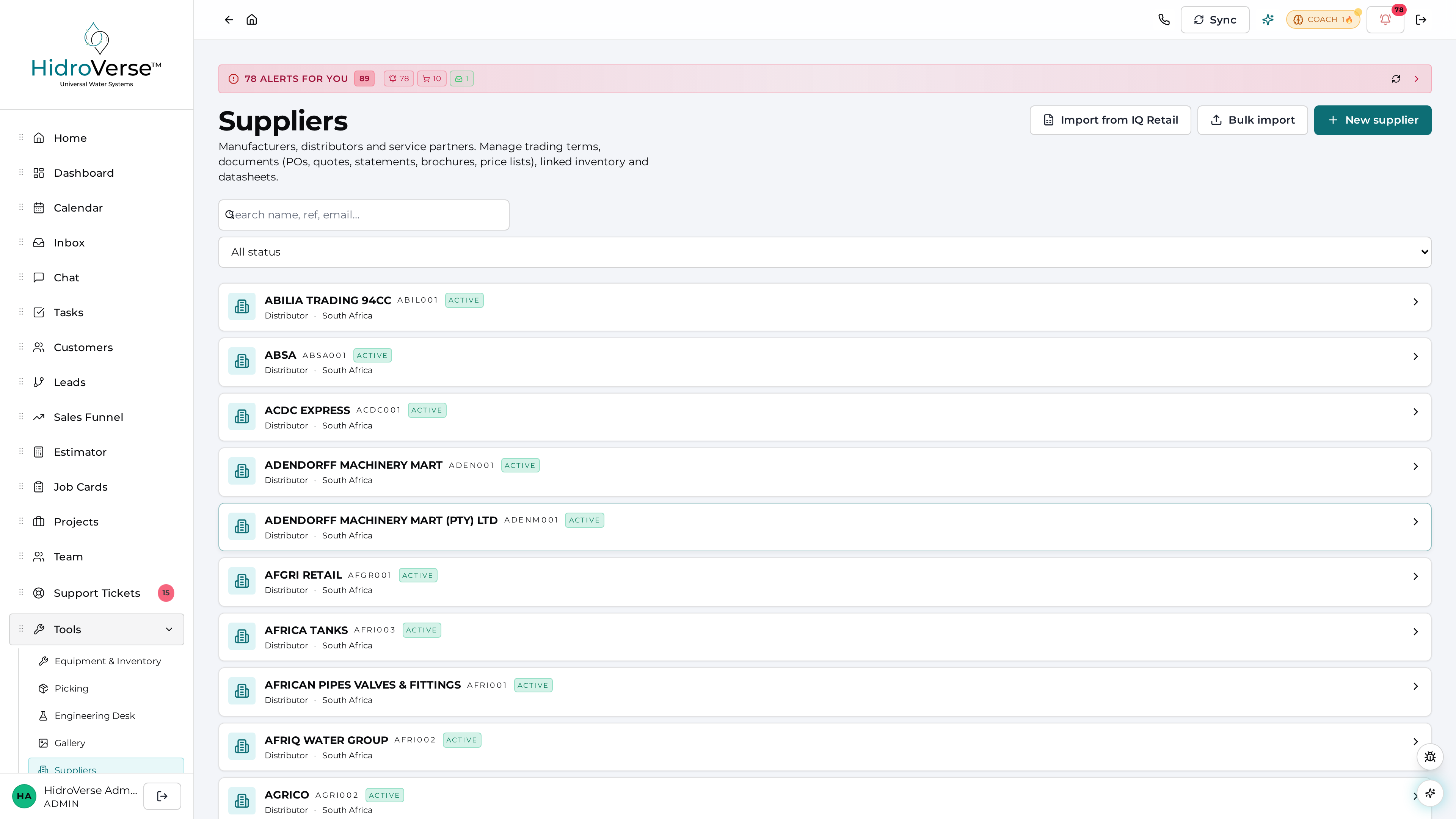
Task: Click the ACTIVE badge on AFRICA TANKS
Action: tap(422, 630)
